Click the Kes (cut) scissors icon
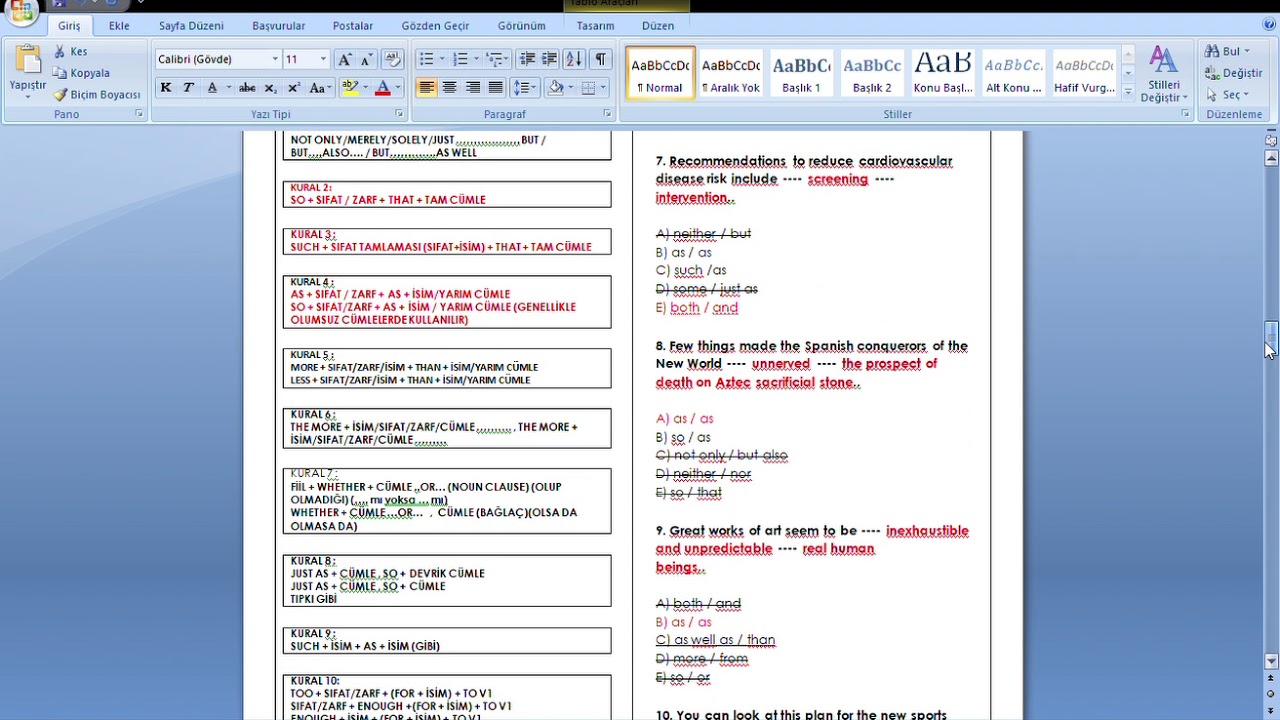1280x720 pixels. point(60,52)
